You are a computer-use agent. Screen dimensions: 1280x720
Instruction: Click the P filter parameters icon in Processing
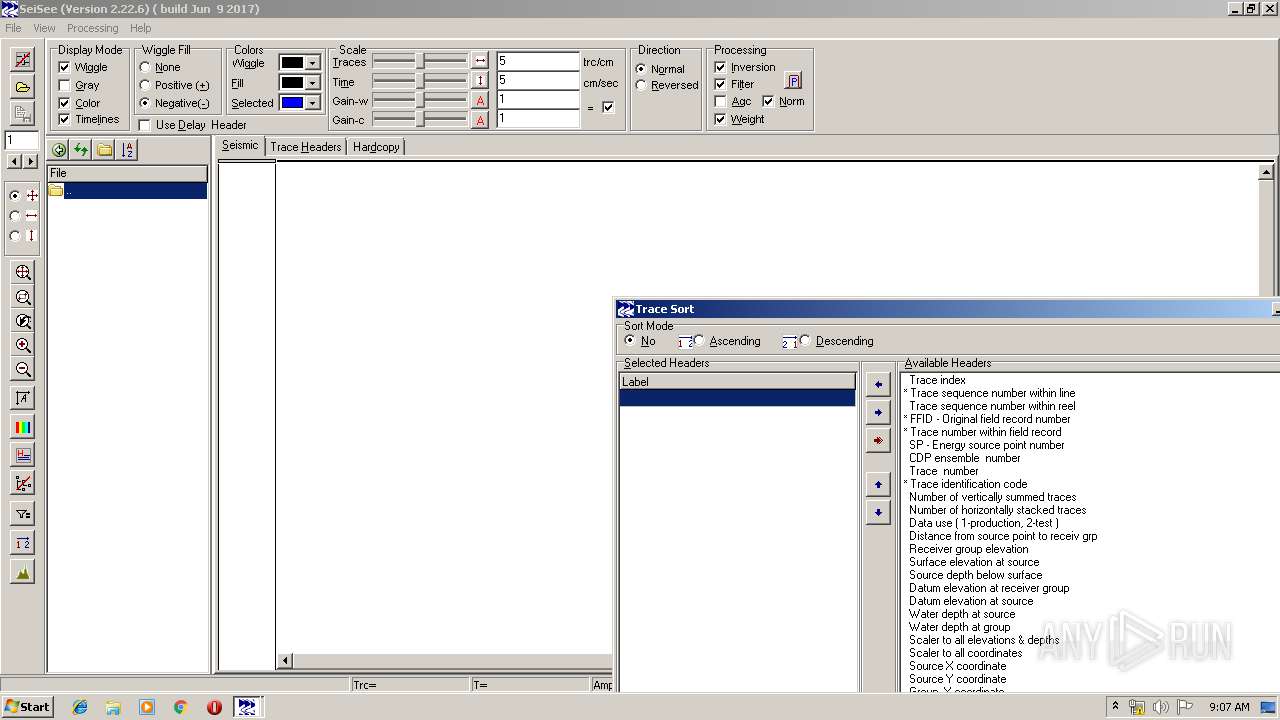pyautogui.click(x=793, y=81)
